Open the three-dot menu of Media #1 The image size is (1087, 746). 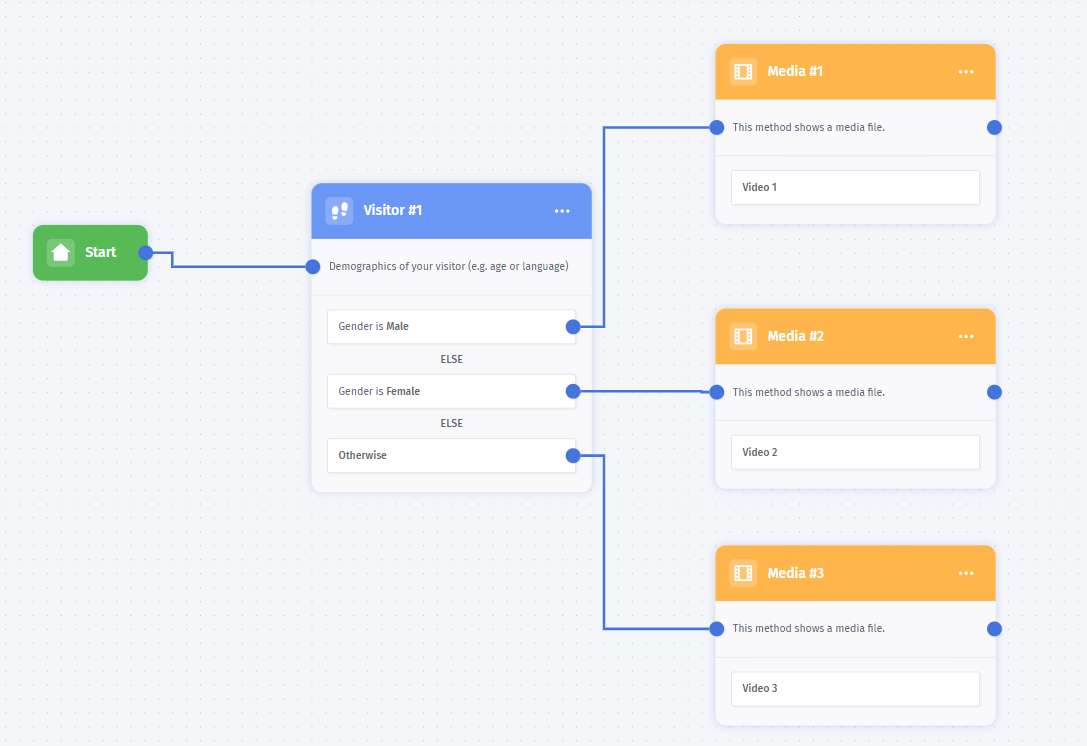[966, 71]
